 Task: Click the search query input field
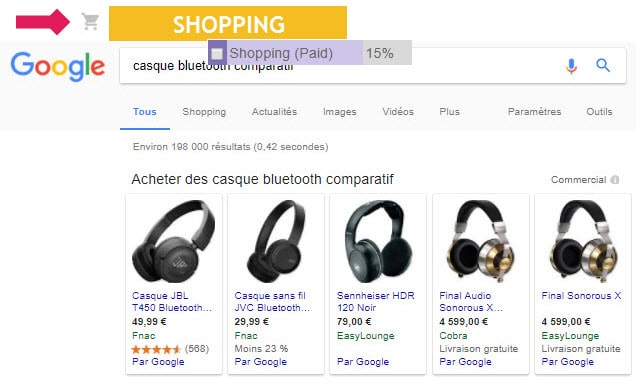(x=341, y=66)
